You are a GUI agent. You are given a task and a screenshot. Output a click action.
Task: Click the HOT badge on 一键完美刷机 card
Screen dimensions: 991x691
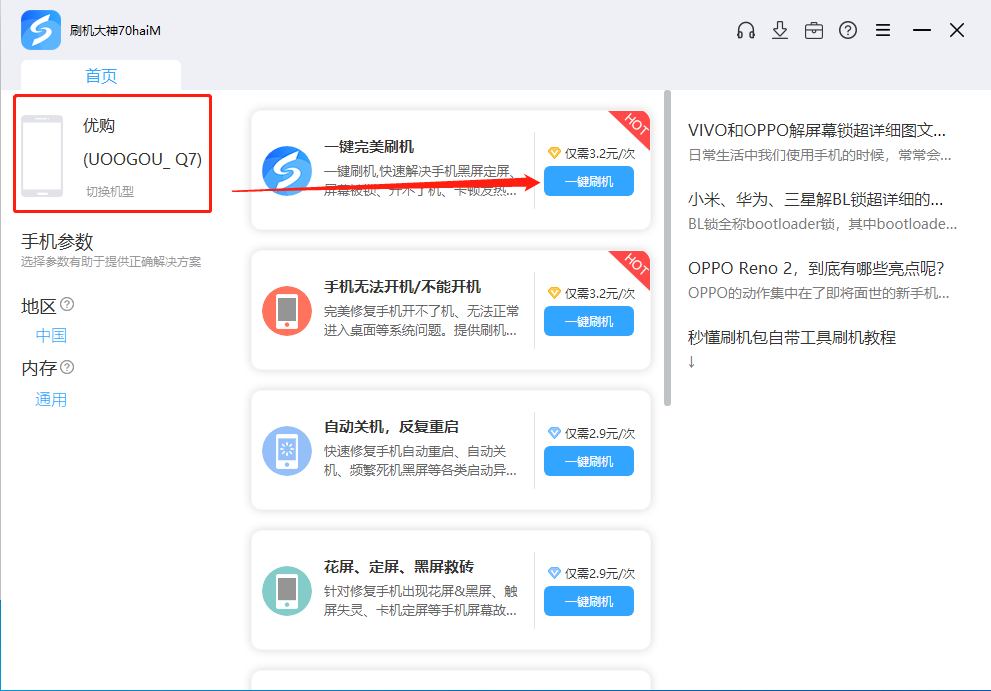pyautogui.click(x=633, y=127)
